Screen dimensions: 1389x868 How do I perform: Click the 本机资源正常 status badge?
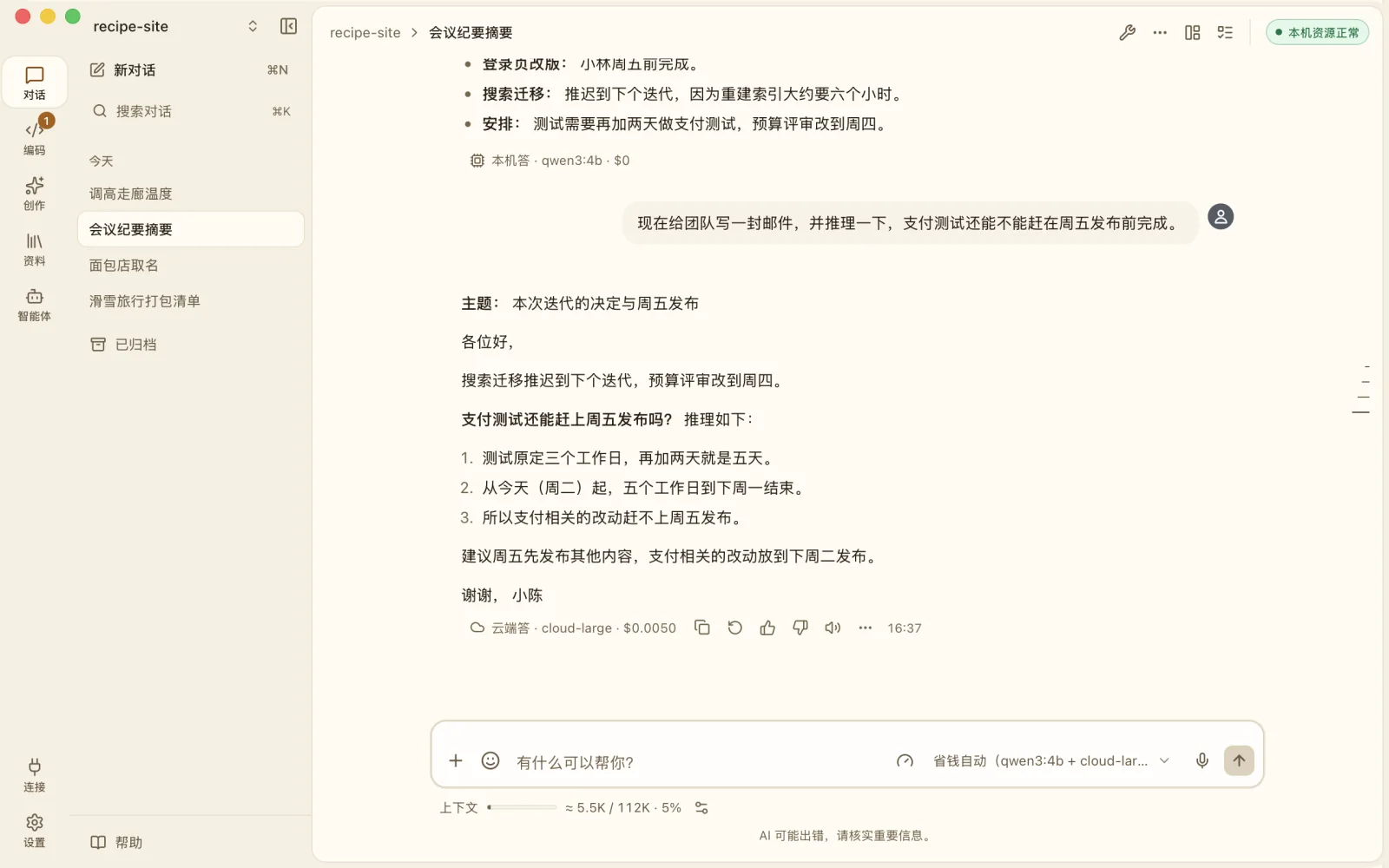coord(1317,33)
